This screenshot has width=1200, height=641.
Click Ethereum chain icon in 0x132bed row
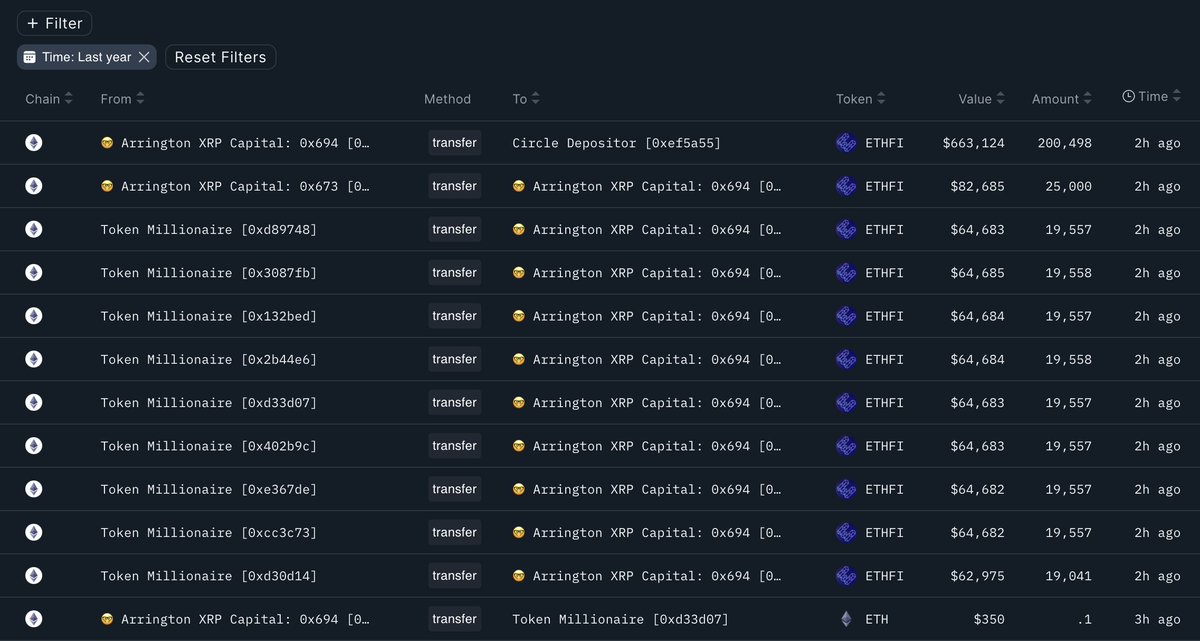(x=33, y=316)
